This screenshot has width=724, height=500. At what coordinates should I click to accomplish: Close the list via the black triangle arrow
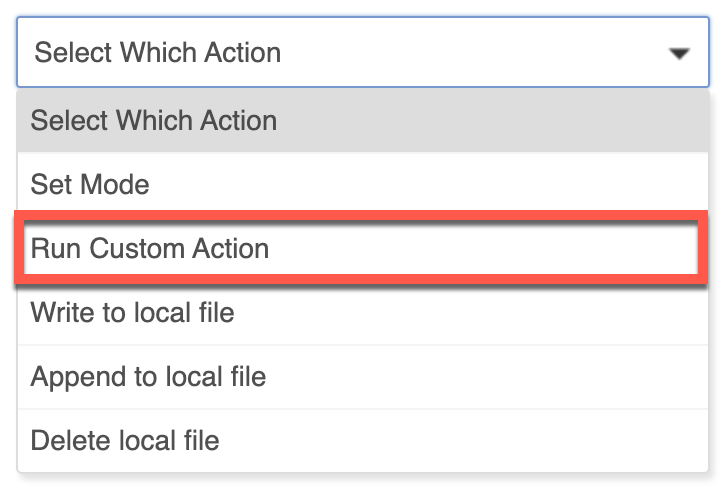coord(679,54)
